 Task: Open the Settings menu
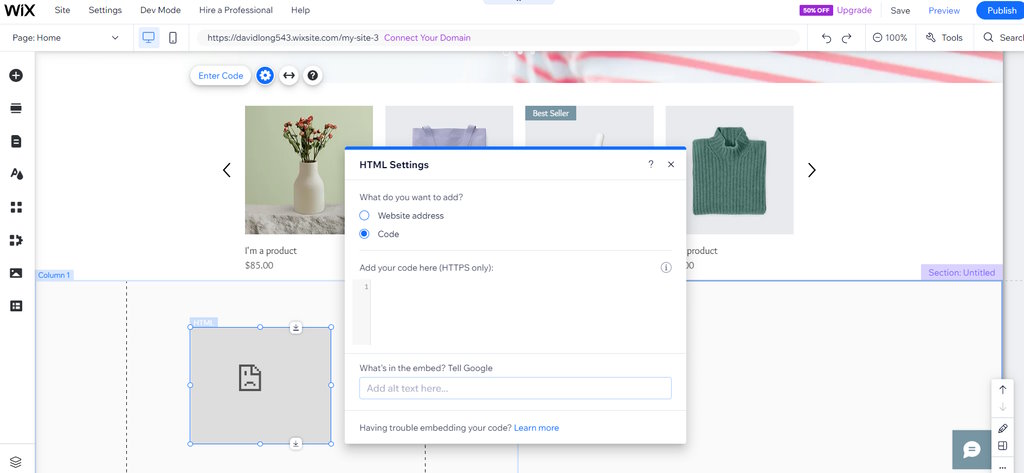pyautogui.click(x=105, y=10)
